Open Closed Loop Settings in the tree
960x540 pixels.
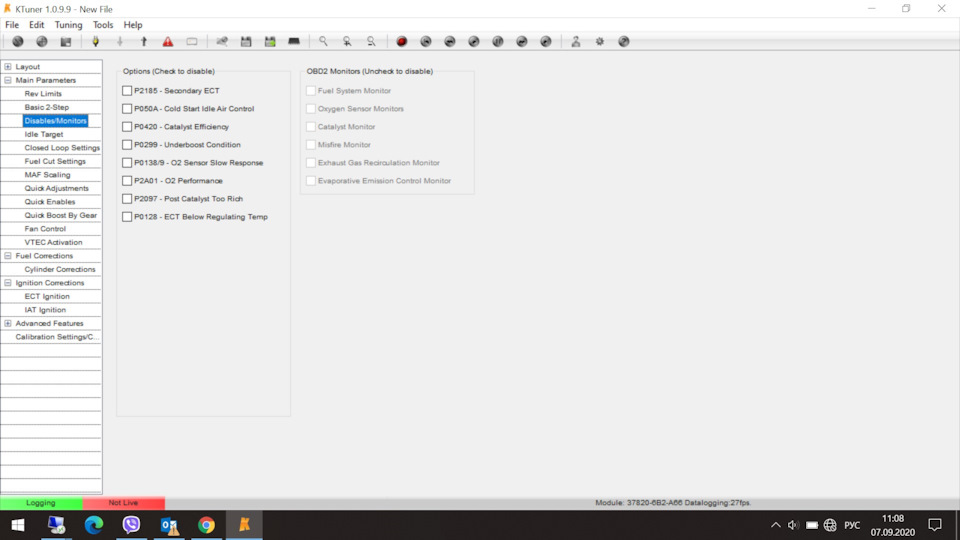(62, 148)
